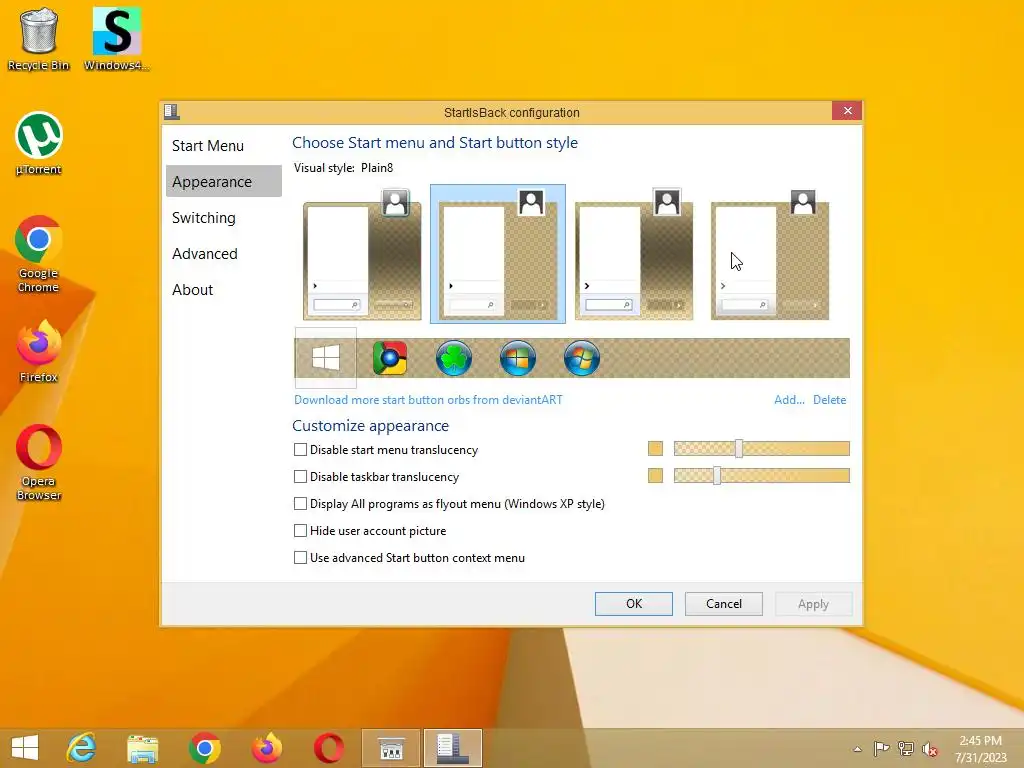
Task: Open the muted volume tray icon
Action: click(x=930, y=749)
